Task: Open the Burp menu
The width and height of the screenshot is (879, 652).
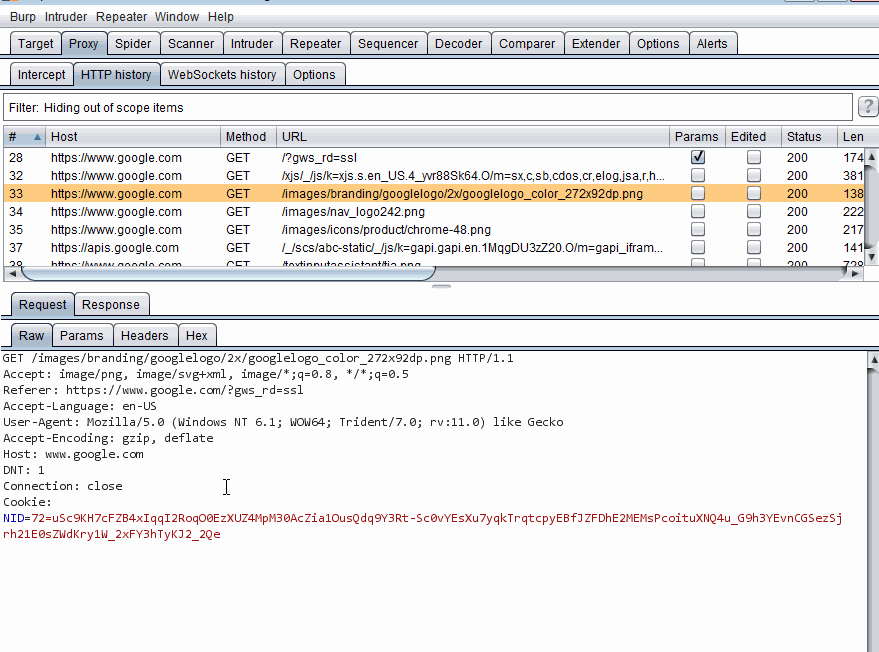Action: tap(23, 17)
